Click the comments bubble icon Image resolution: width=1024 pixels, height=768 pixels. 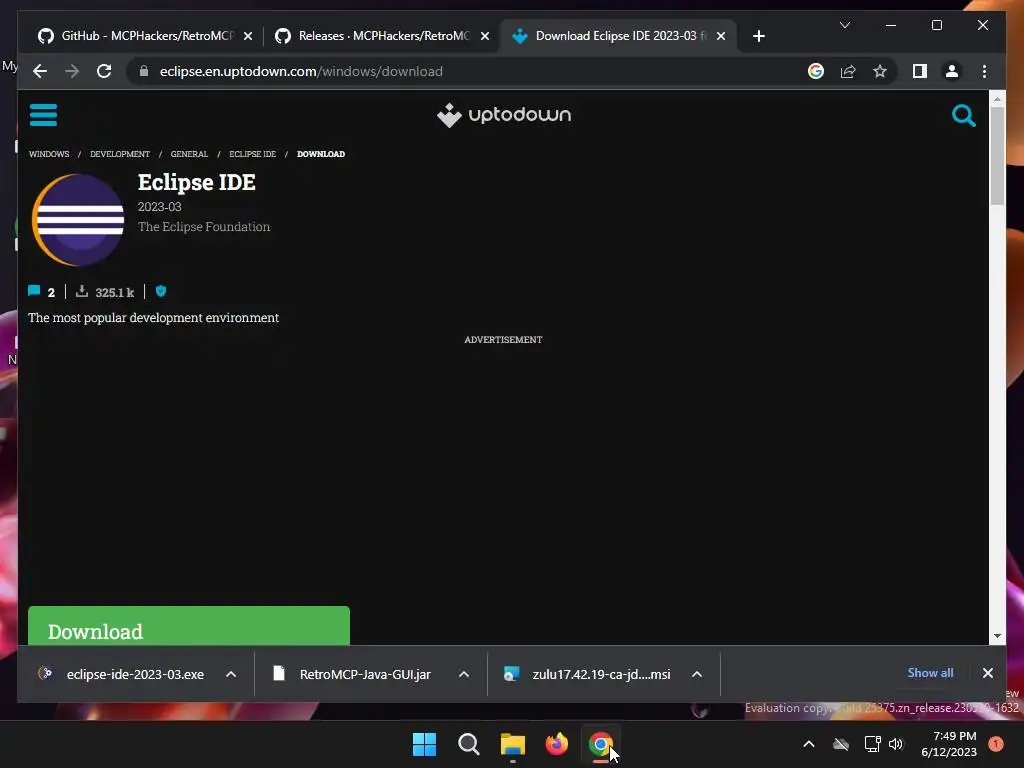point(34,291)
